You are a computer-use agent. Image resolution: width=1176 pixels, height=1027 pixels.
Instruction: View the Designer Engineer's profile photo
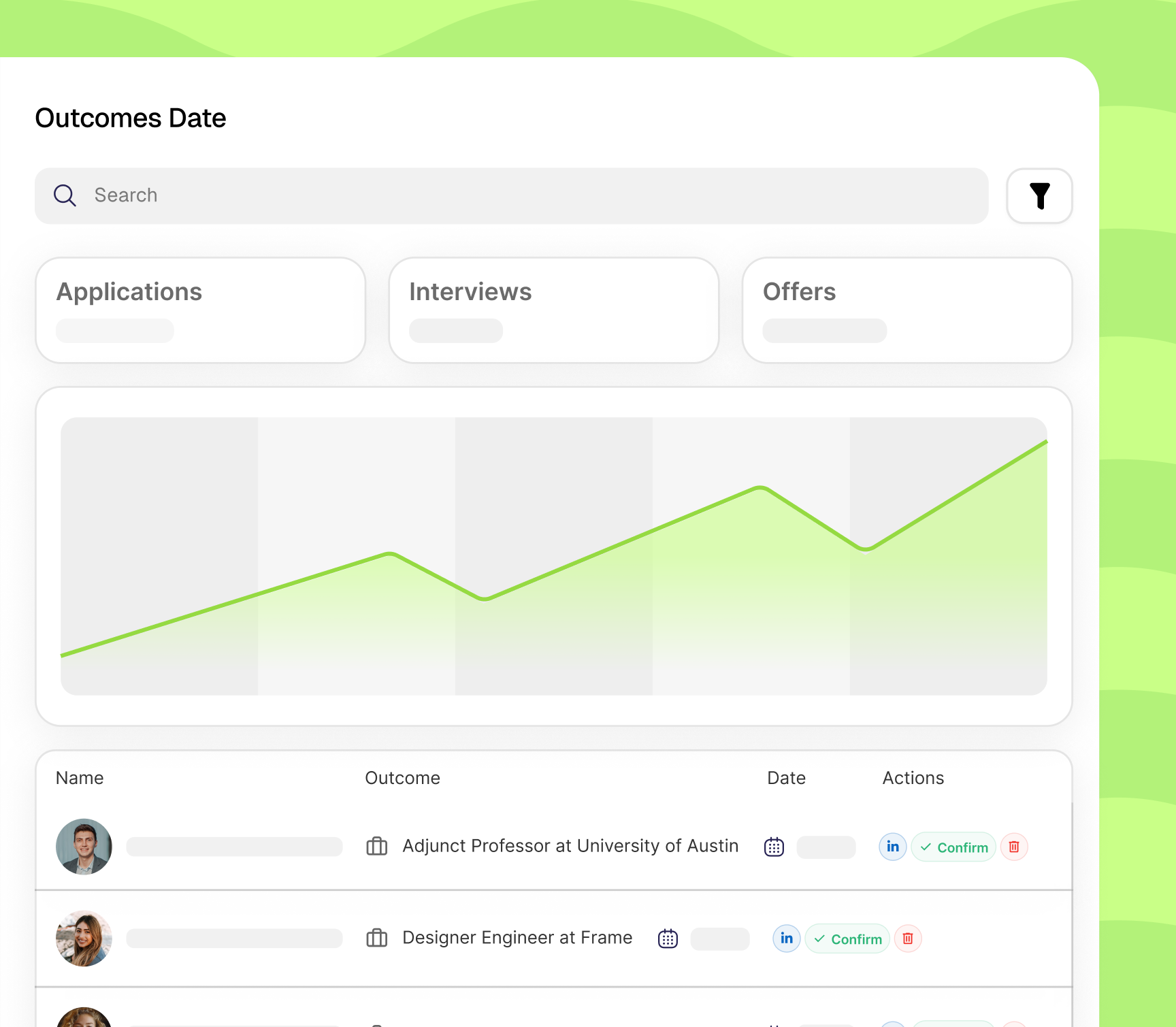pyautogui.click(x=83, y=939)
